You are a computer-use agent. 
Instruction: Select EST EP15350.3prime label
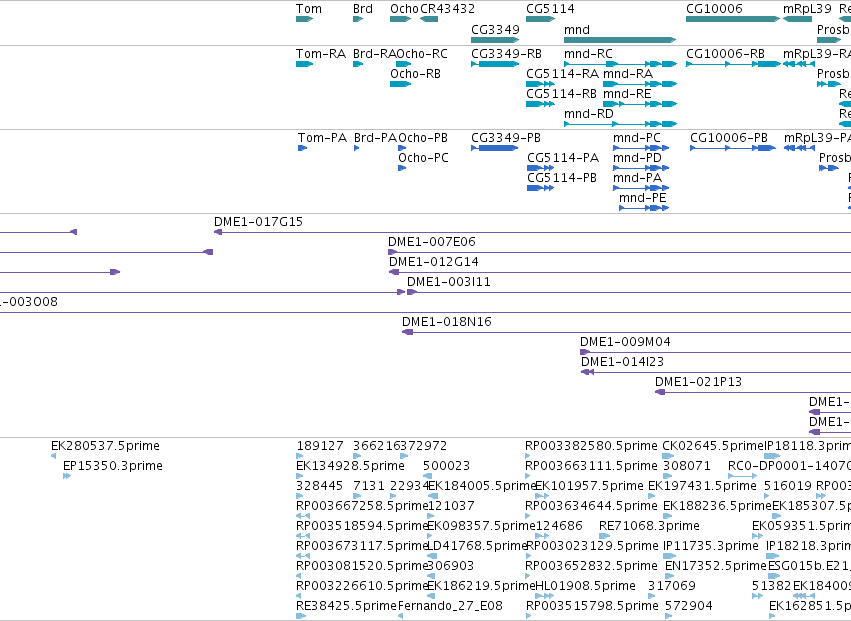point(112,466)
